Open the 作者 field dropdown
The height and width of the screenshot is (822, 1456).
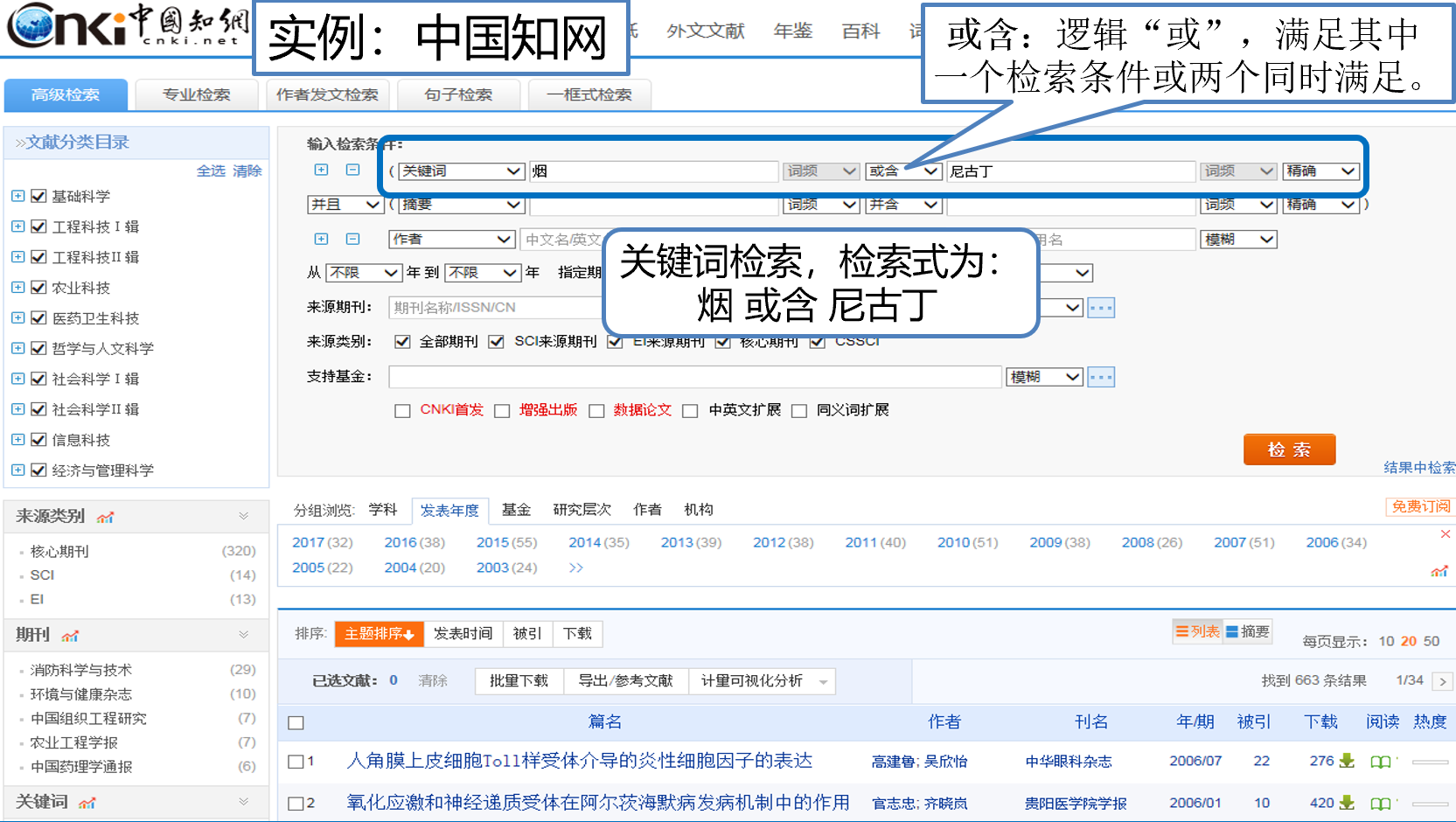point(451,239)
